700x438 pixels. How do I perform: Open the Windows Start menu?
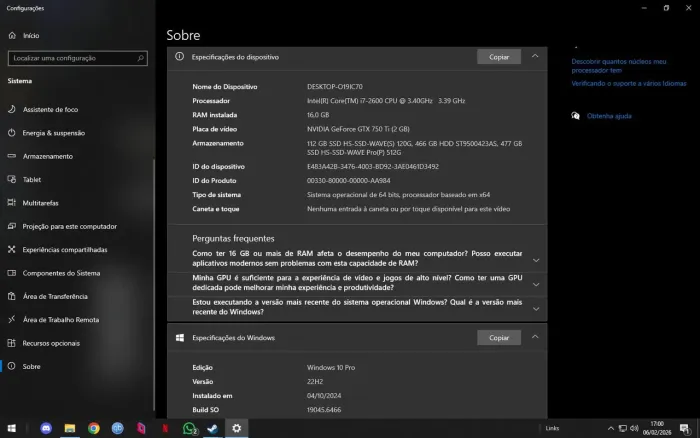pos(12,428)
